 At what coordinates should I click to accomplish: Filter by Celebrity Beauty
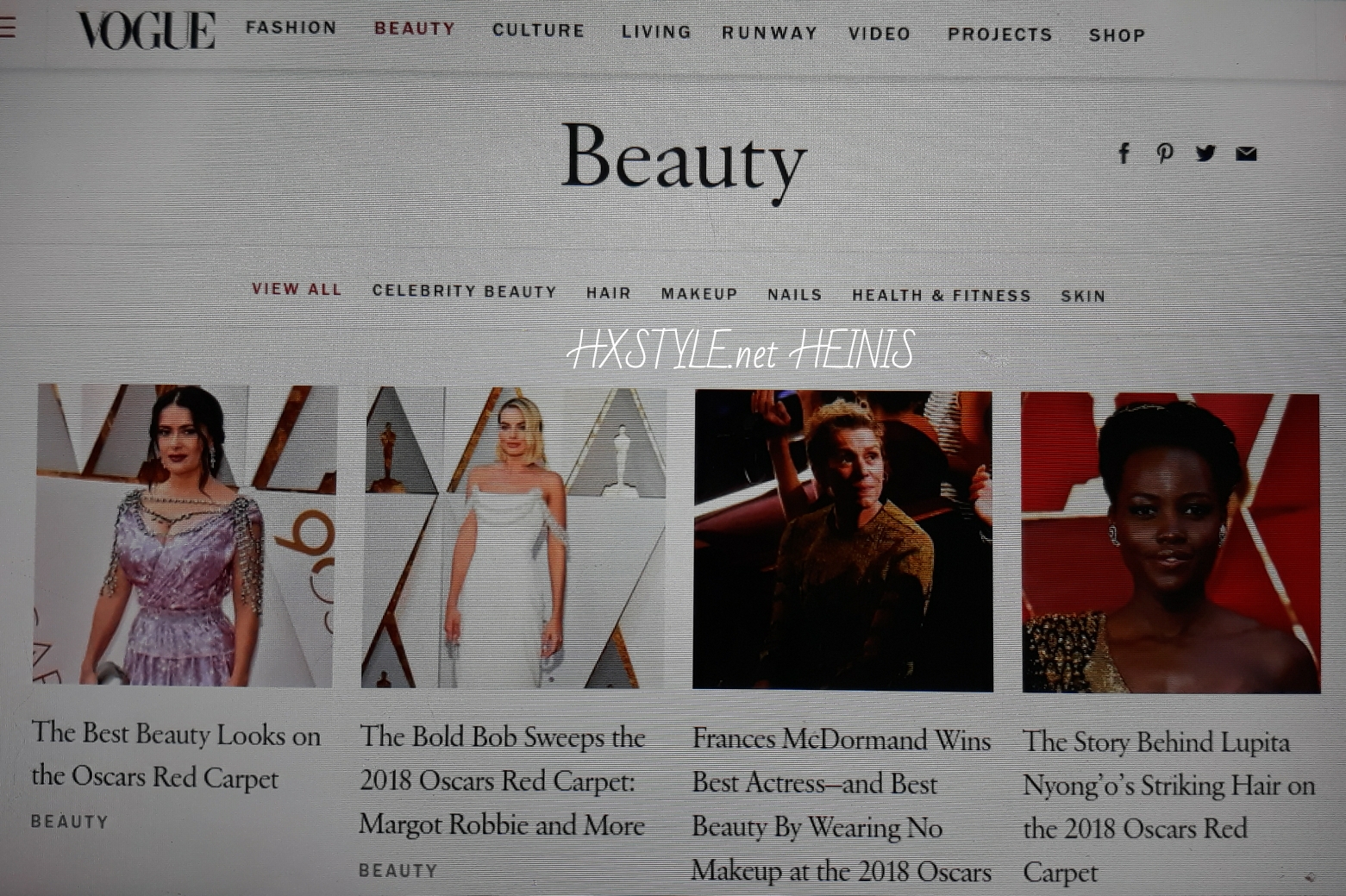coord(465,291)
